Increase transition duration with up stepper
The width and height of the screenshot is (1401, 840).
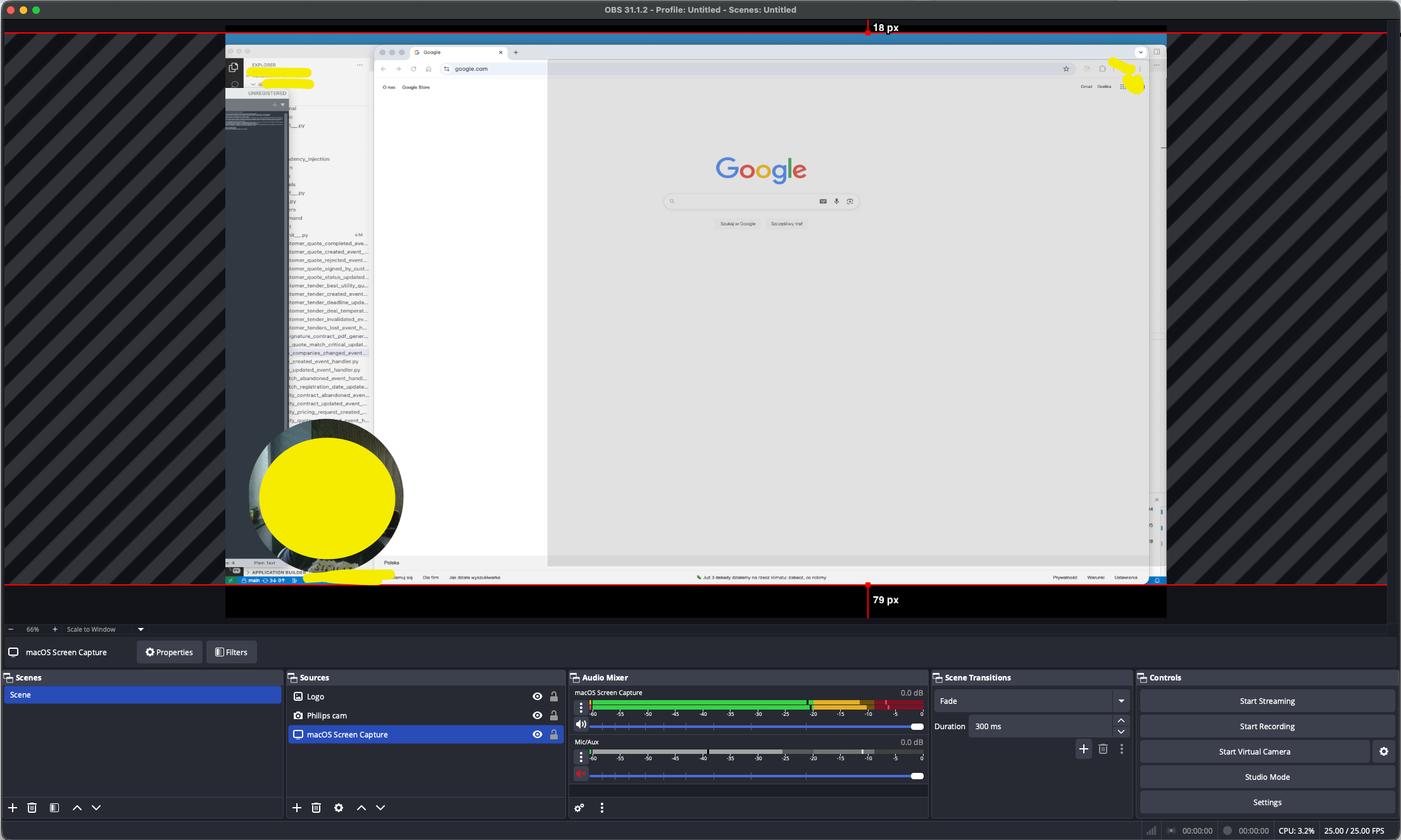pos(1121,721)
